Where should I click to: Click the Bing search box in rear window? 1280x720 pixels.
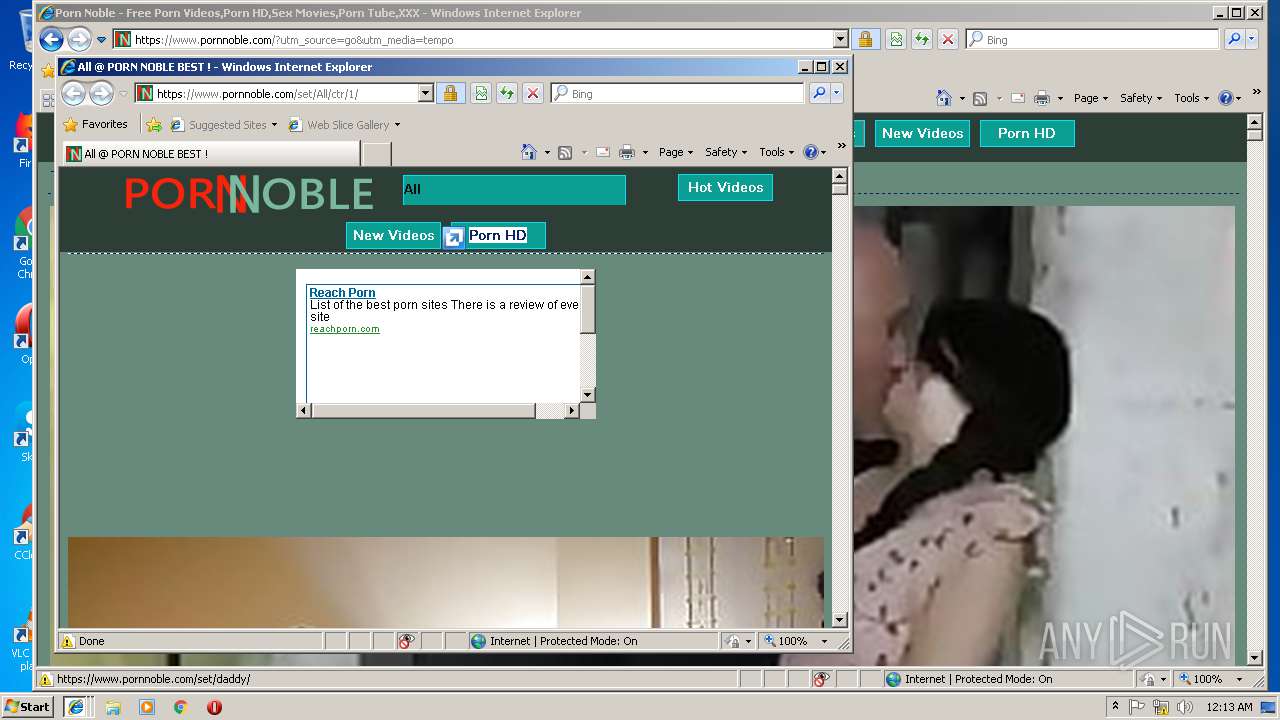tap(1092, 39)
